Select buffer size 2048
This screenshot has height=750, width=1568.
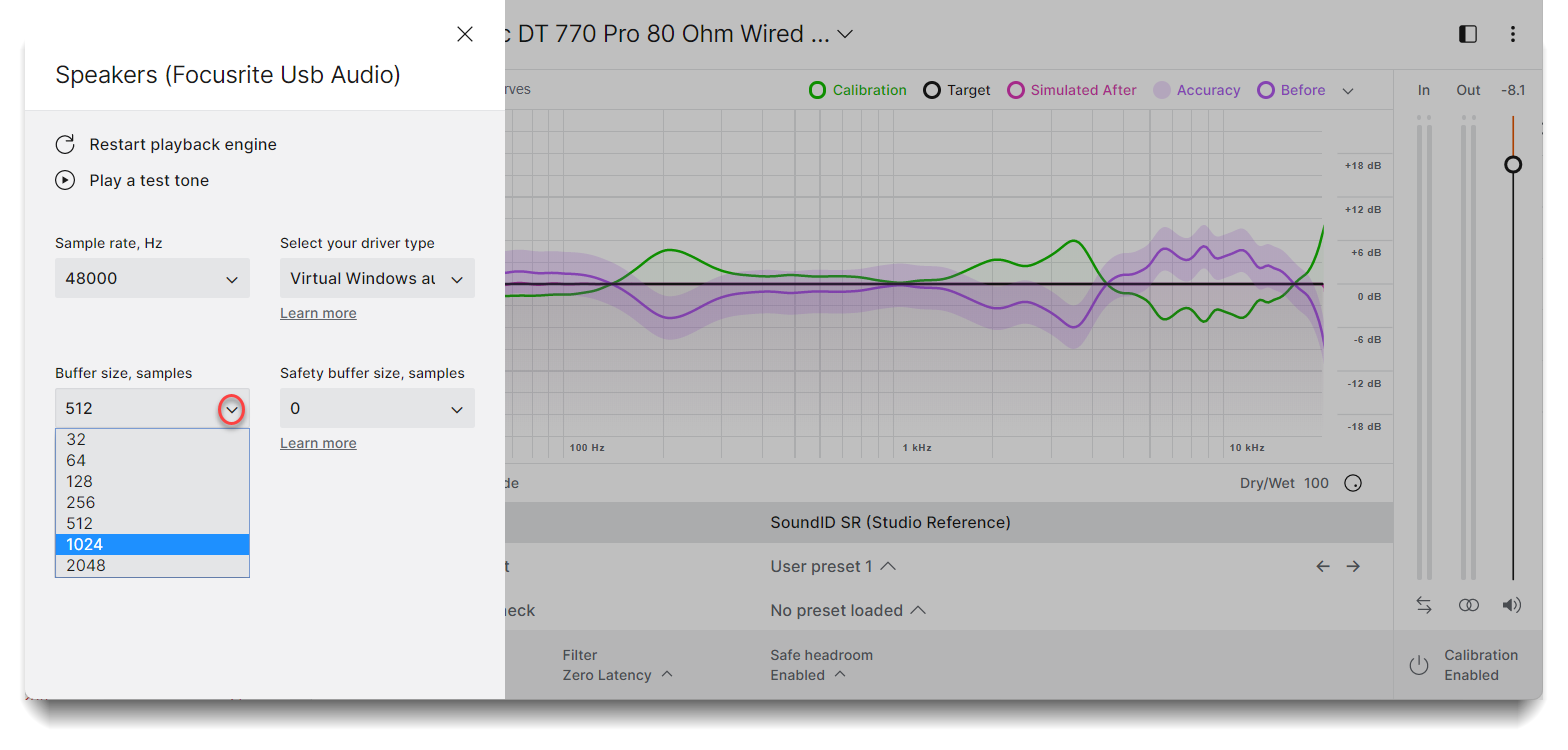(152, 565)
